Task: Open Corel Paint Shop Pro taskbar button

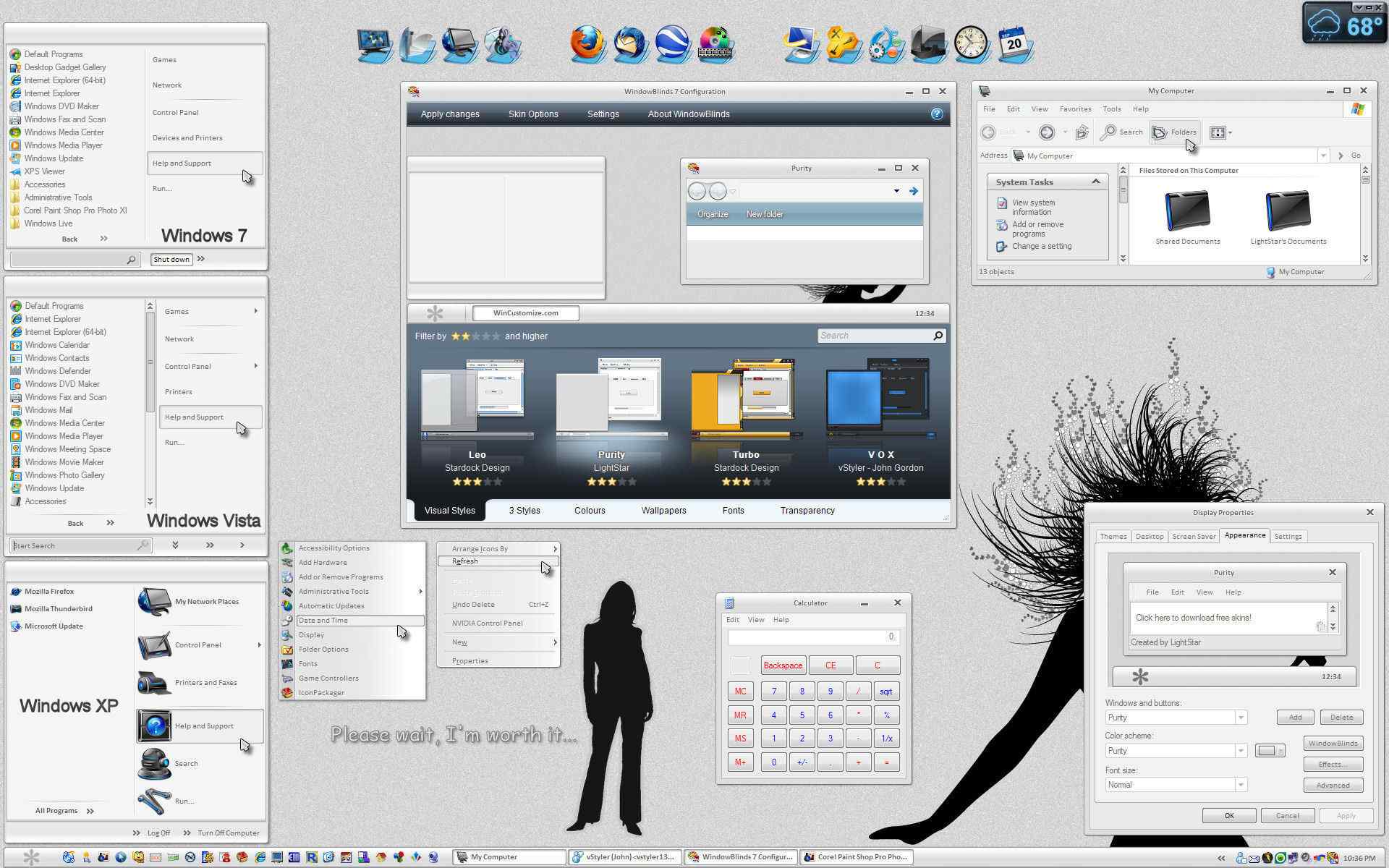Action: click(857, 857)
